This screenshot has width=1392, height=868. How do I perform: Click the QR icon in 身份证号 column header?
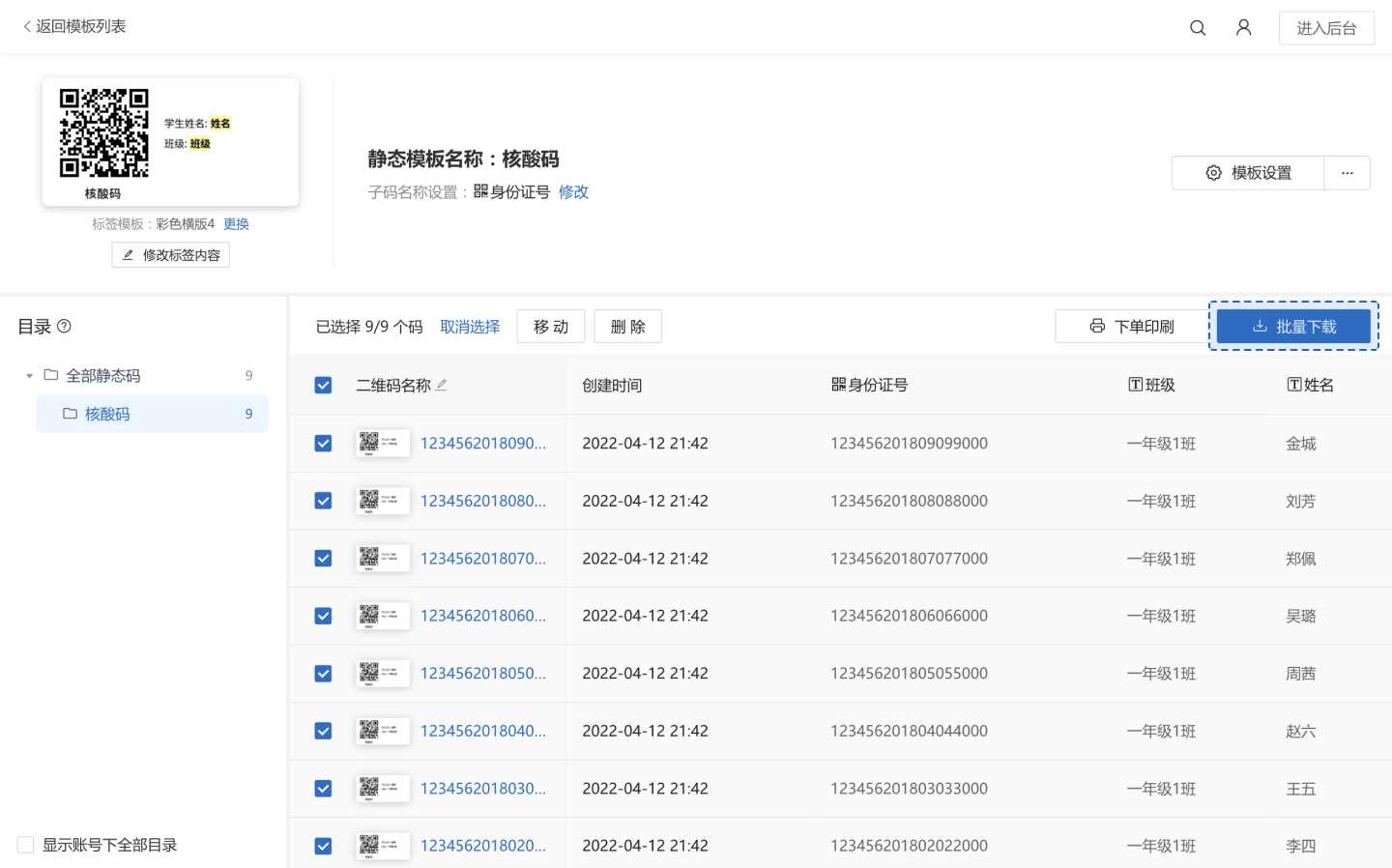[838, 385]
